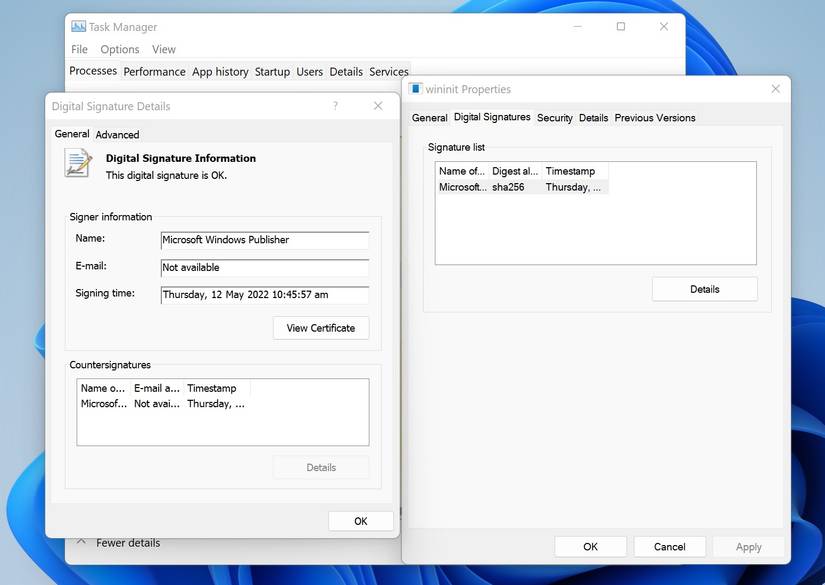Click the Task Manager icon in the title bar
The image size is (825, 585).
(79, 26)
